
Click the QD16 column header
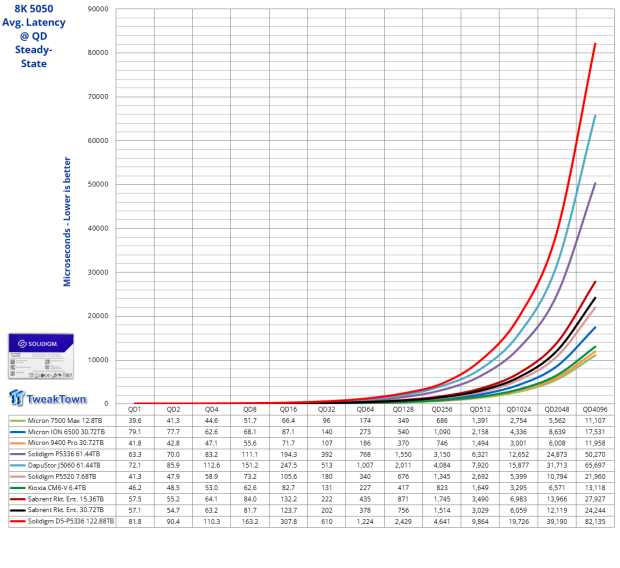(x=288, y=409)
